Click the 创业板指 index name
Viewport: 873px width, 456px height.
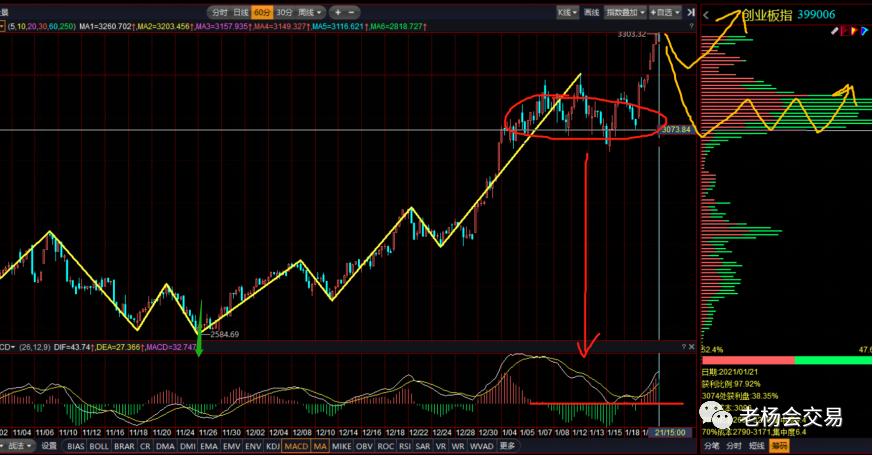click(x=767, y=16)
